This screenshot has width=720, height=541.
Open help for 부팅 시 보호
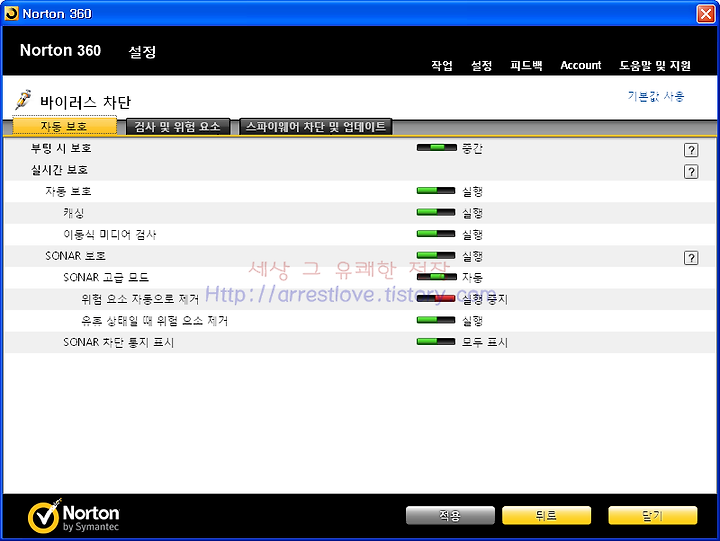click(691, 150)
